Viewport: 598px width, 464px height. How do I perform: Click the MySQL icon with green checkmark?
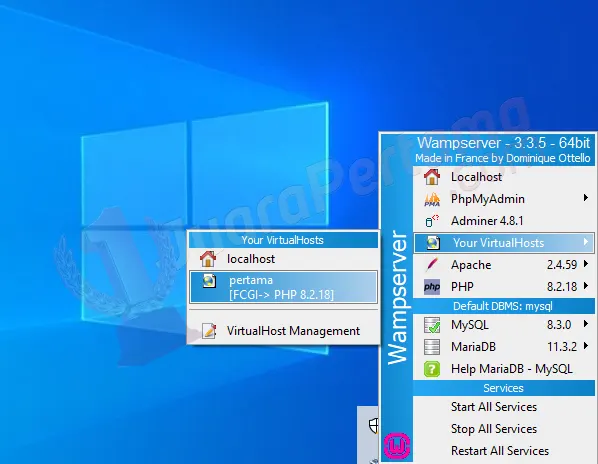[x=432, y=325]
